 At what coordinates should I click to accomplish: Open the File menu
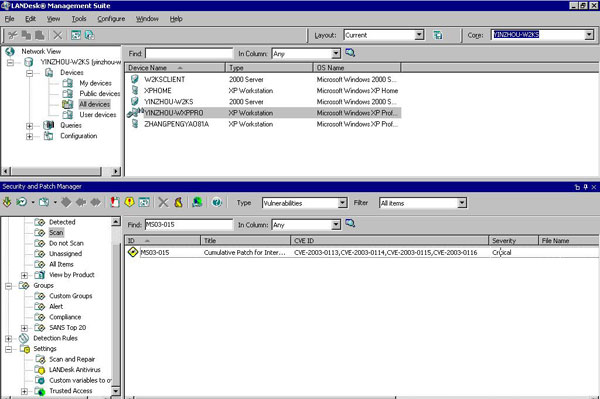pyautogui.click(x=10, y=19)
